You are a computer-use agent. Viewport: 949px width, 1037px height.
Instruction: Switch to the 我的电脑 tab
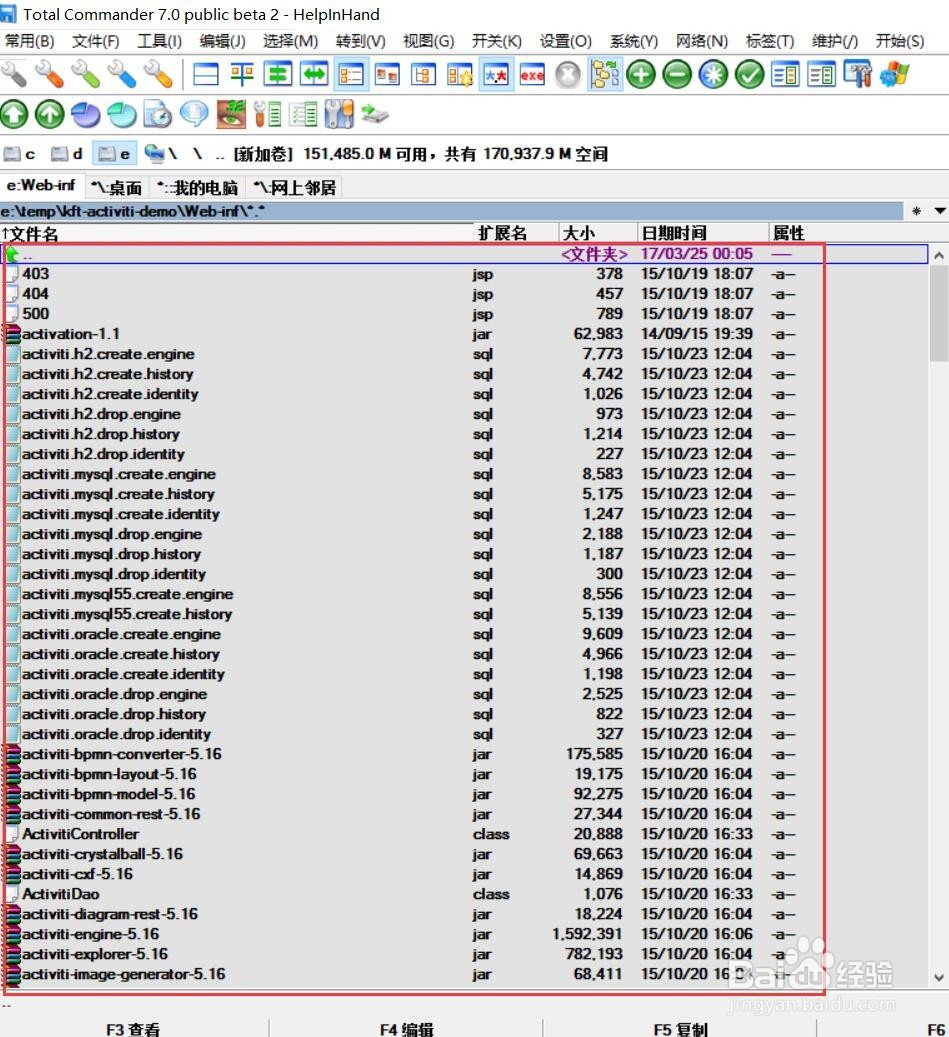coord(197,188)
